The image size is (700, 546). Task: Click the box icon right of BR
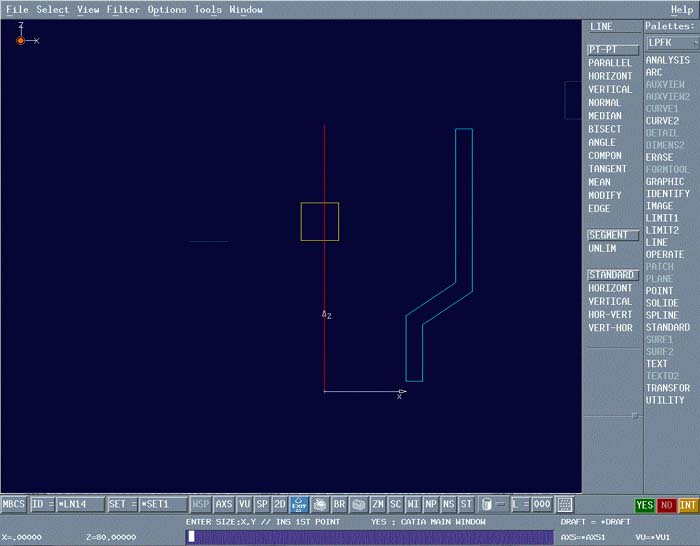[x=358, y=504]
